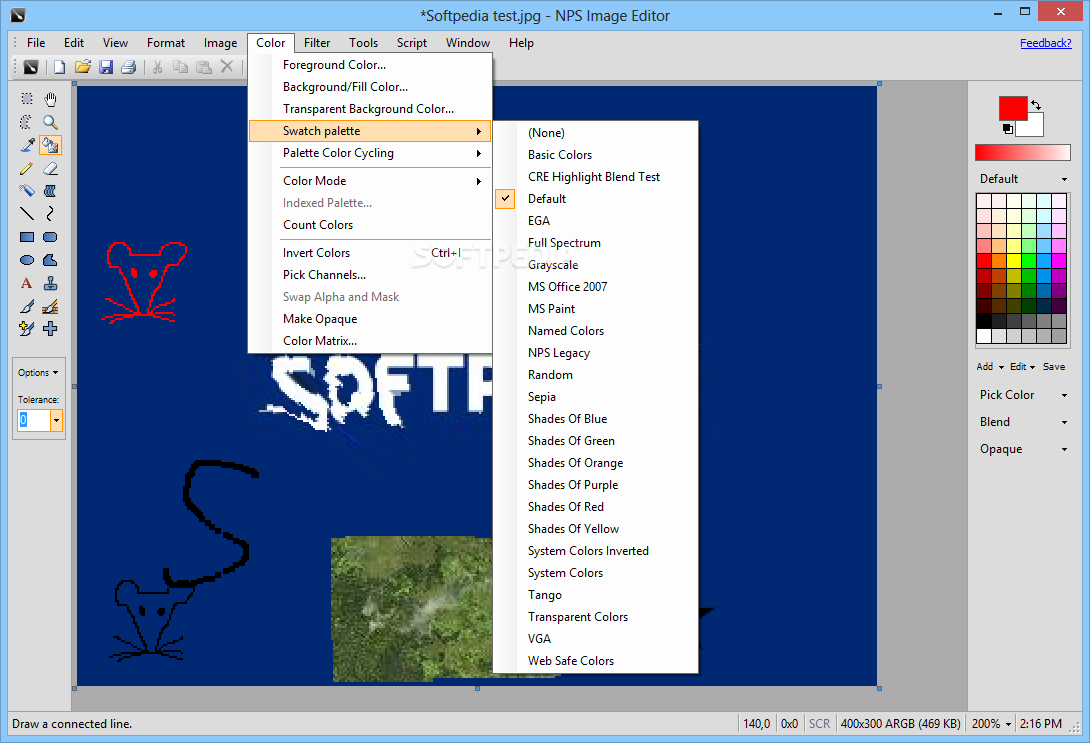
Task: Click the scissors Cut toolbar icon
Action: 158,67
